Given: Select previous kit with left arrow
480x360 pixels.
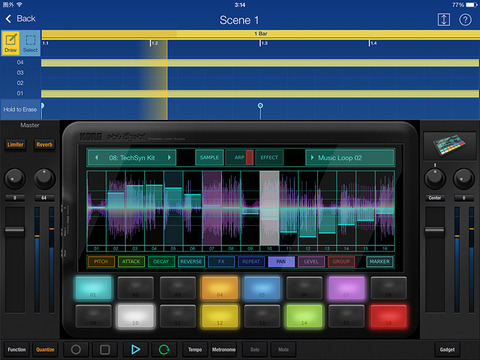Looking at the screenshot, I should [97, 157].
